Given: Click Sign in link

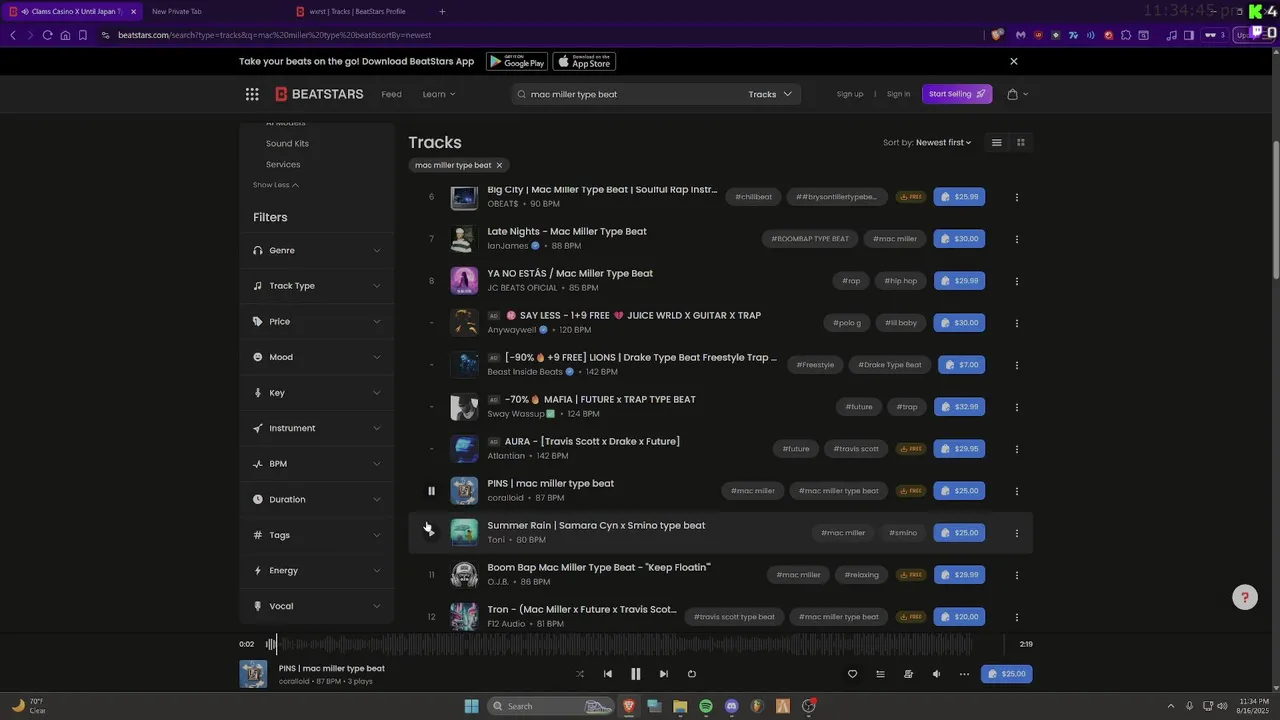Looking at the screenshot, I should [x=898, y=94].
